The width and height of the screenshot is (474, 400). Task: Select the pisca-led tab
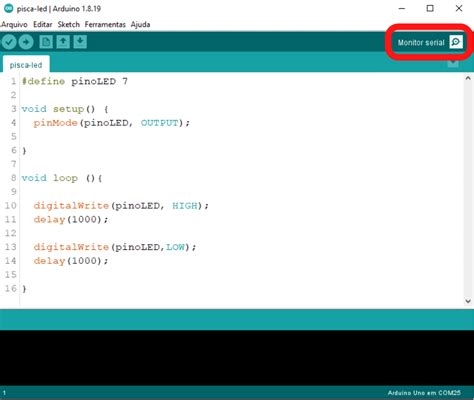click(x=26, y=65)
